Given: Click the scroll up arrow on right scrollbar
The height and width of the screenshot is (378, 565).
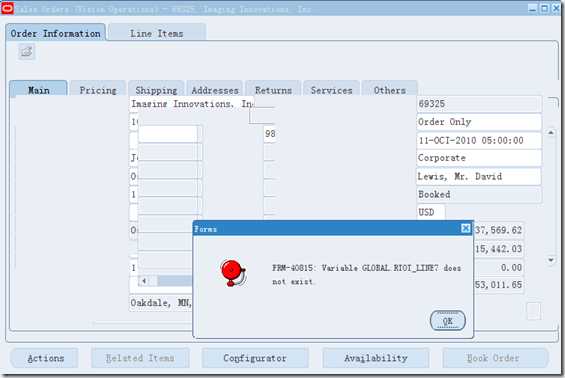Looking at the screenshot, I should [551, 132].
